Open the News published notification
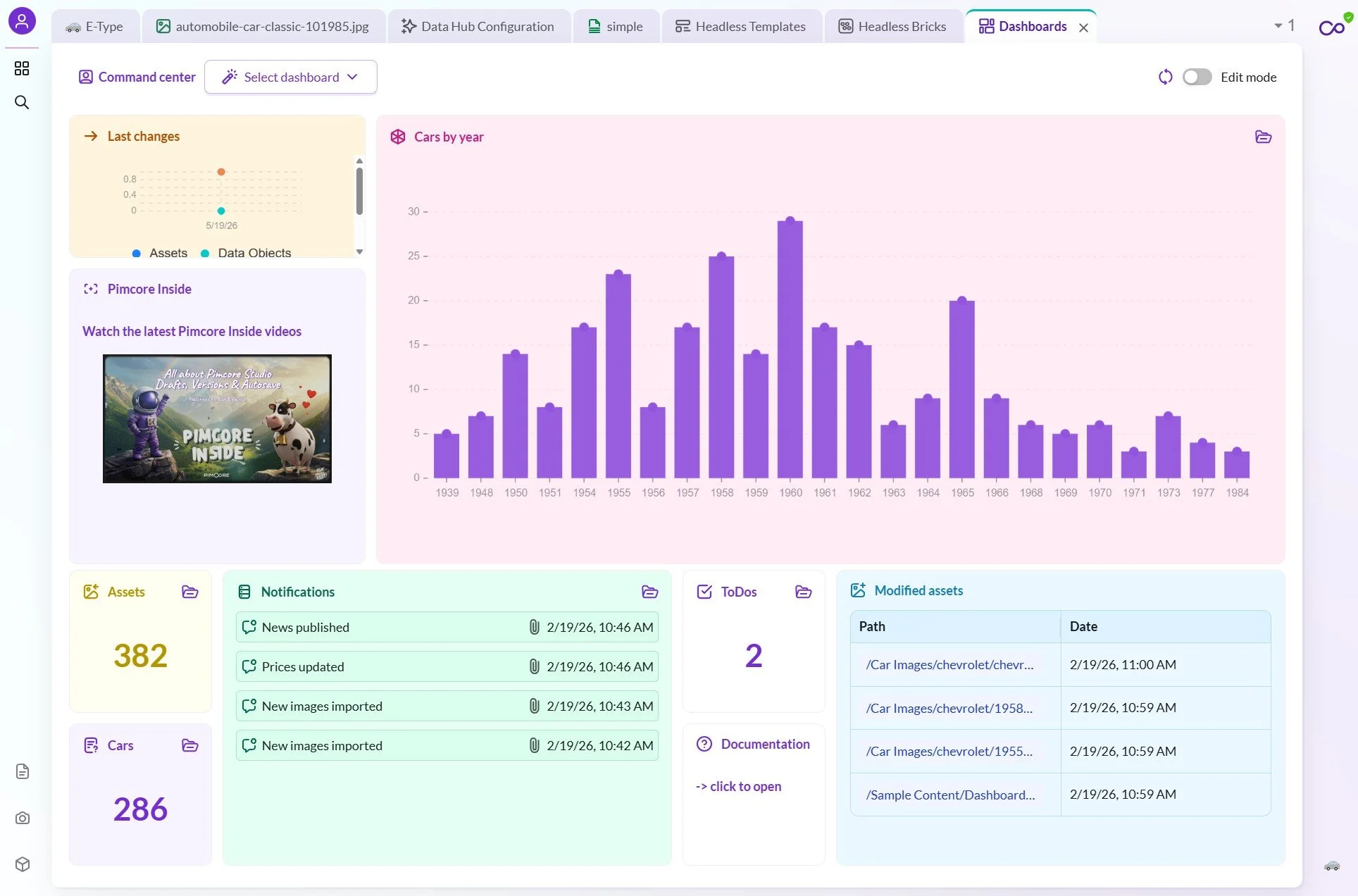This screenshot has width=1358, height=896. (447, 627)
